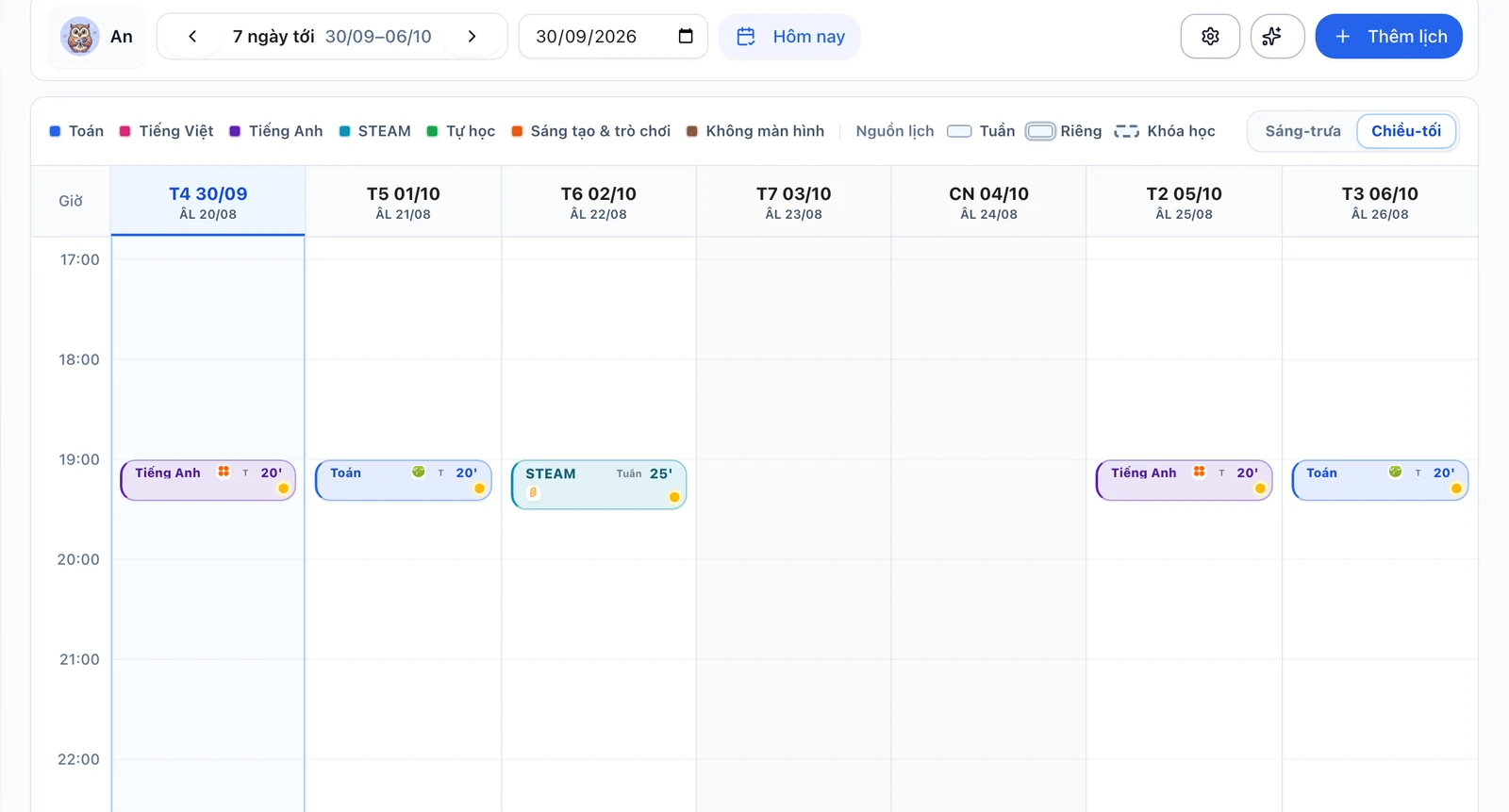Click orange four-dot icon on Wednesday 30/09 Tiếng Anh
Screen dimensions: 1509x812
coord(224,472)
